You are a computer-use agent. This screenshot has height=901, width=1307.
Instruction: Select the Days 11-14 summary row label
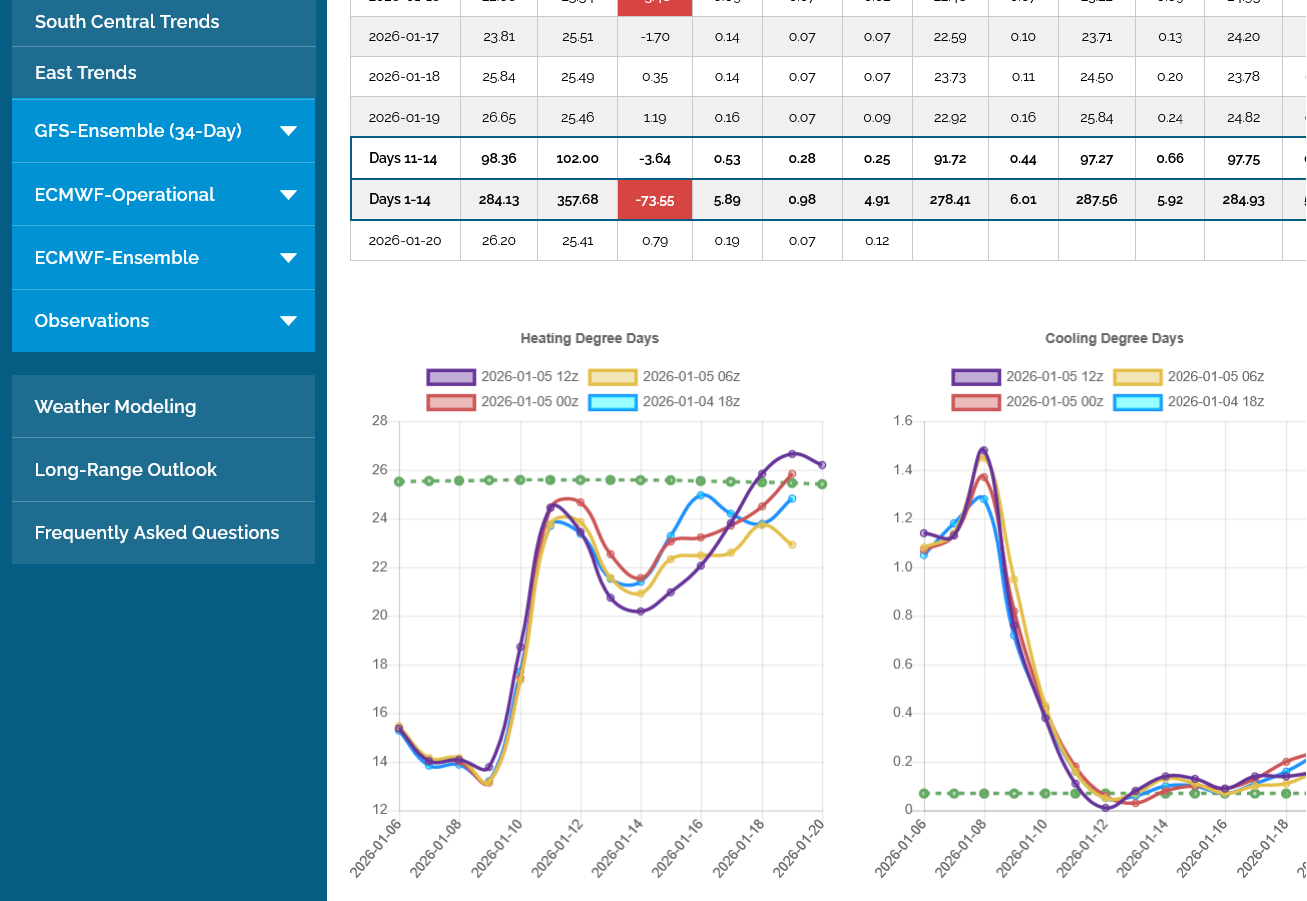[402, 159]
